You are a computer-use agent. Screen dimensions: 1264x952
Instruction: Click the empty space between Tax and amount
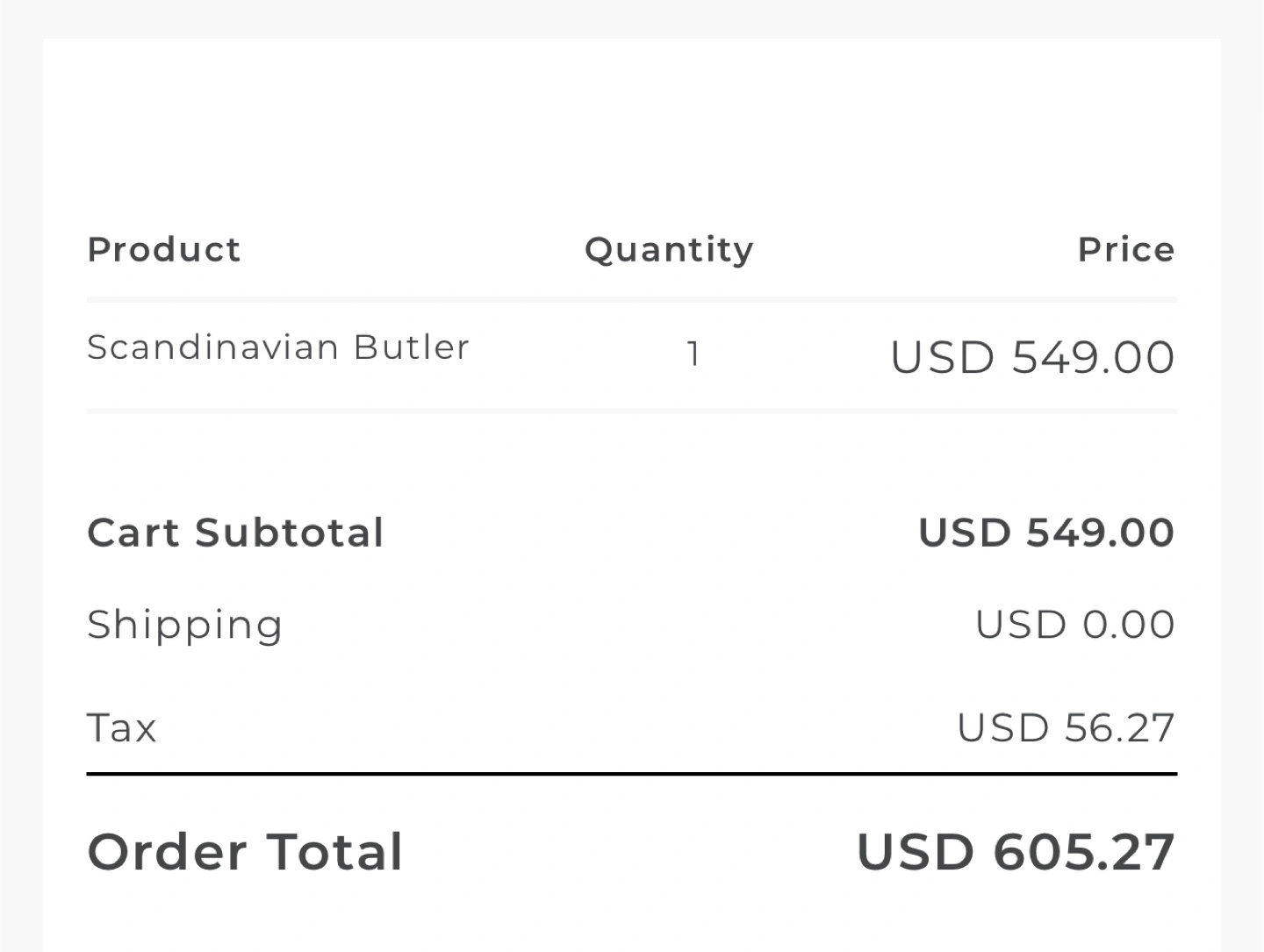557,728
